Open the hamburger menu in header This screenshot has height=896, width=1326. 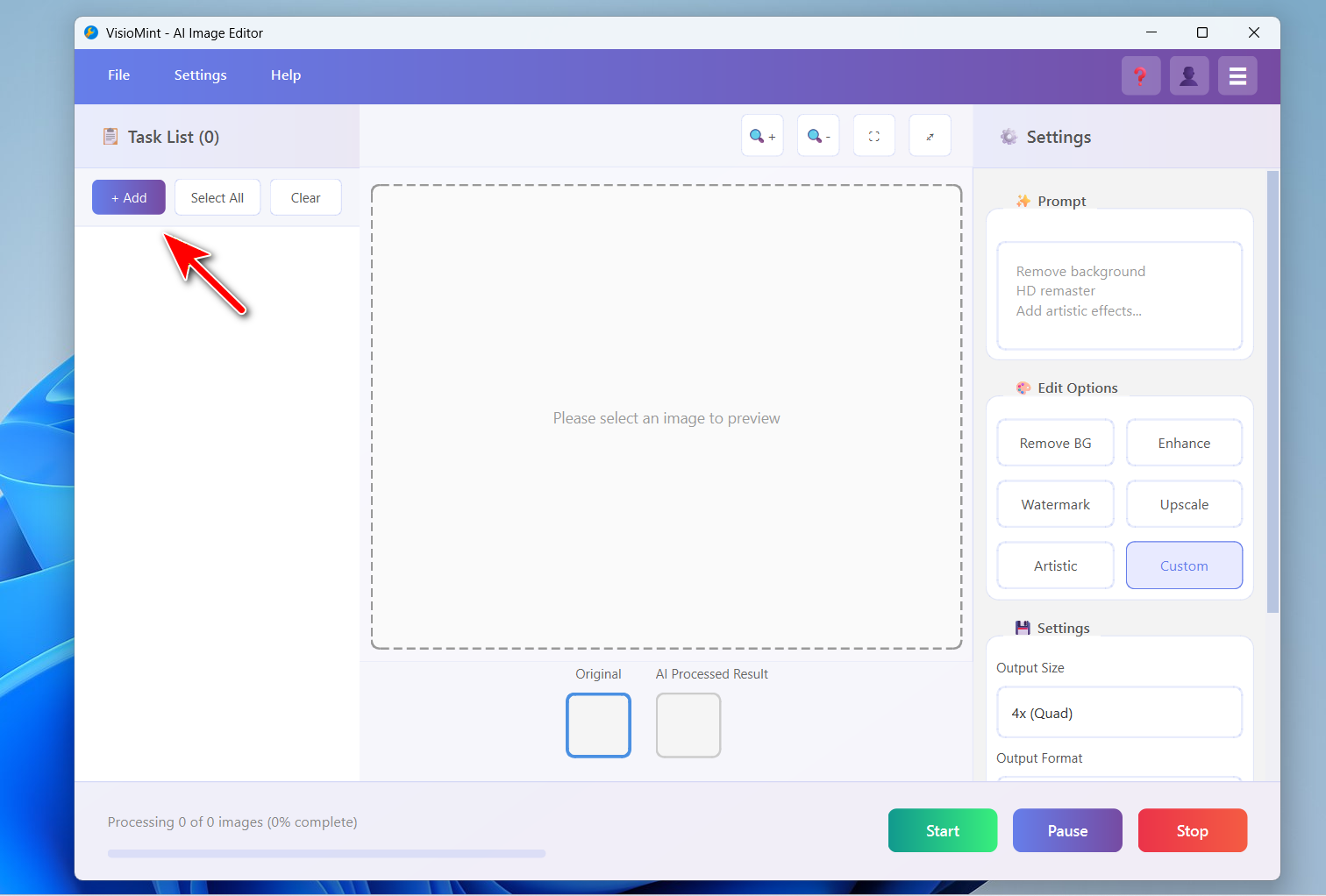tap(1237, 76)
